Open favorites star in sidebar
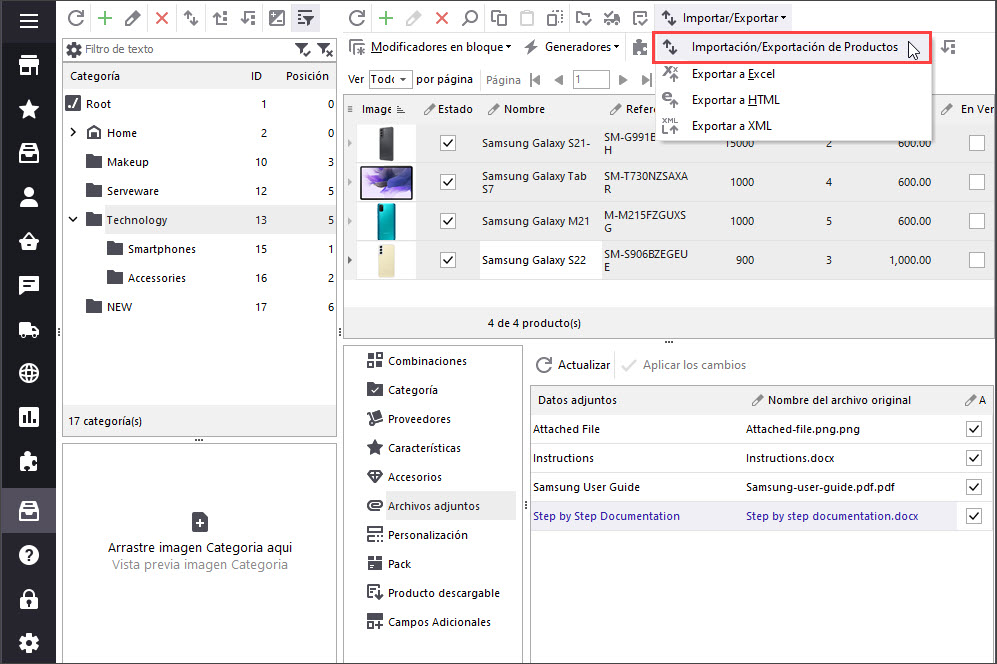Image resolution: width=997 pixels, height=664 pixels. 29,109
